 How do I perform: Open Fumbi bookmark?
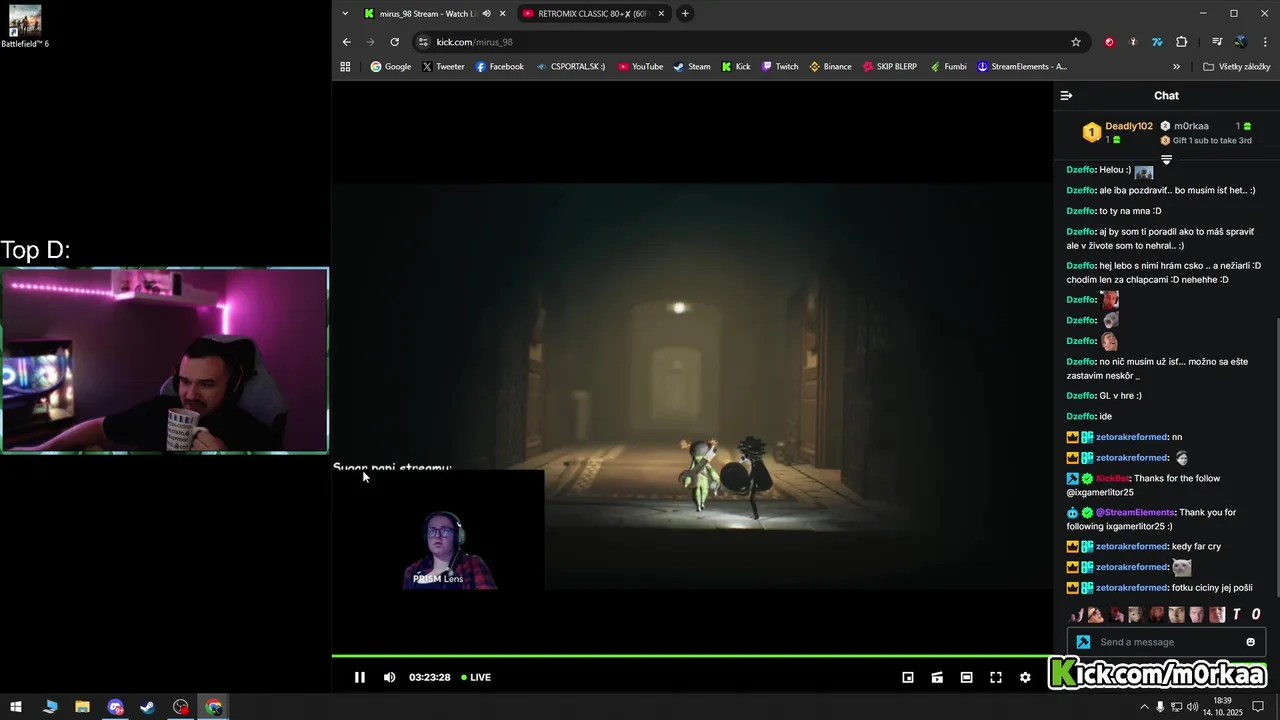[948, 67]
